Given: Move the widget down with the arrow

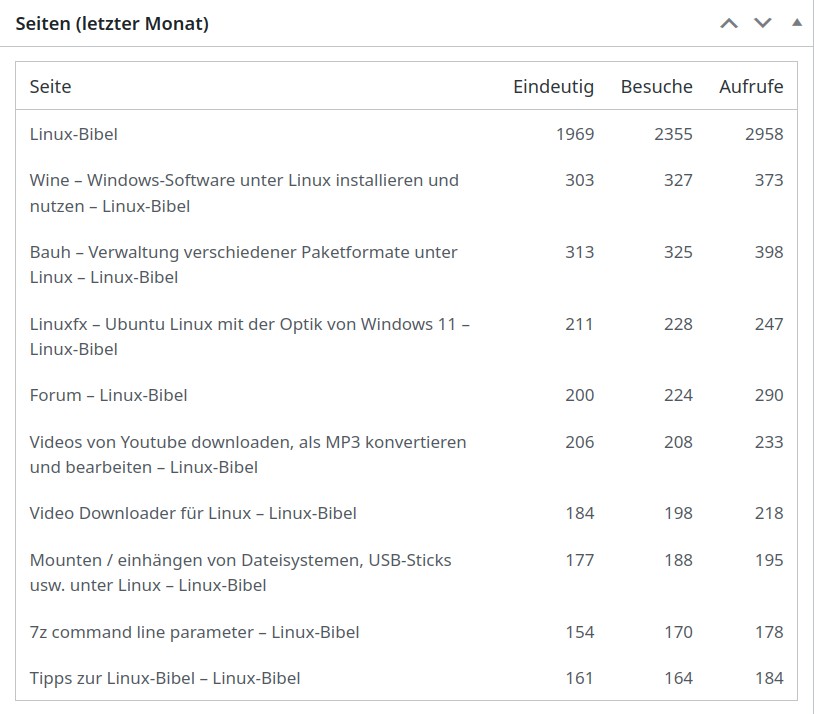Looking at the screenshot, I should (763, 23).
